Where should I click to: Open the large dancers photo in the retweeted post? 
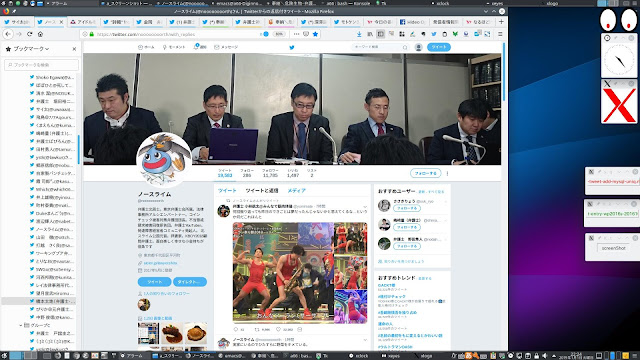pos(283,273)
